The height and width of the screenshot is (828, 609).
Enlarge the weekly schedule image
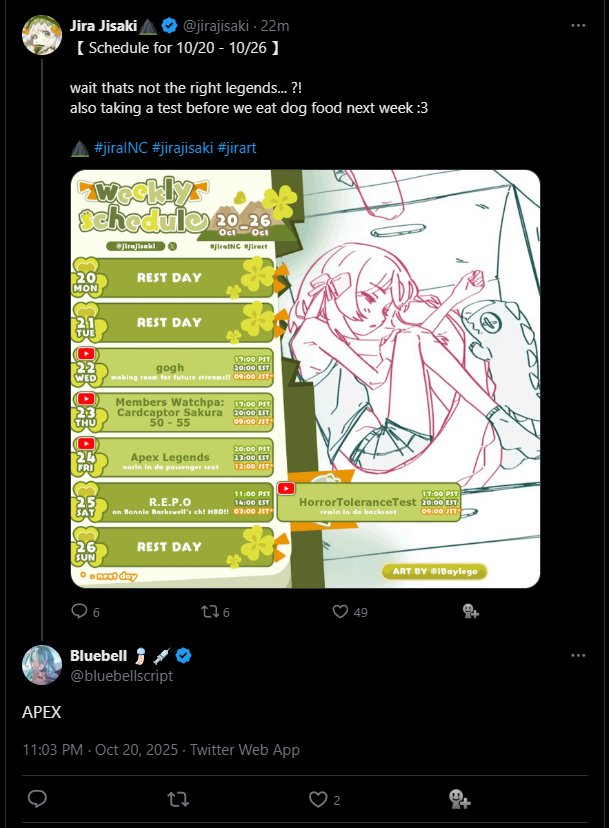pyautogui.click(x=305, y=379)
